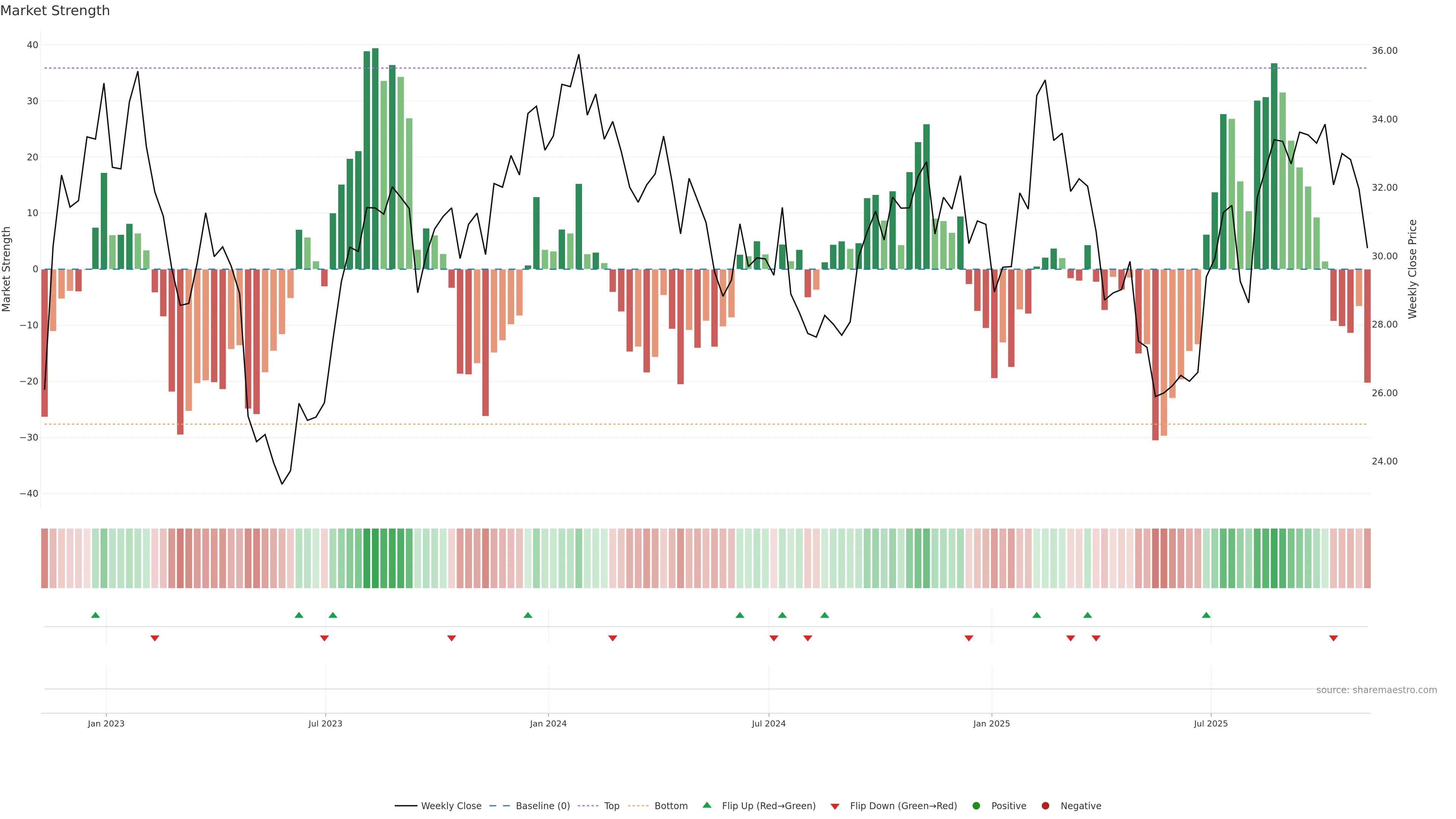Click the Positive green circle legend icon
Image resolution: width=1456 pixels, height=819 pixels.
click(976, 806)
